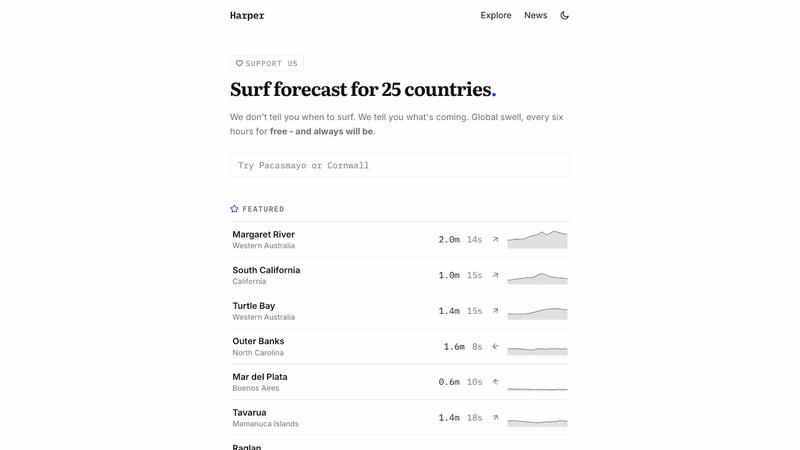This screenshot has width=800, height=450.
Task: Open the Explore menu item
Action: tap(495, 15)
